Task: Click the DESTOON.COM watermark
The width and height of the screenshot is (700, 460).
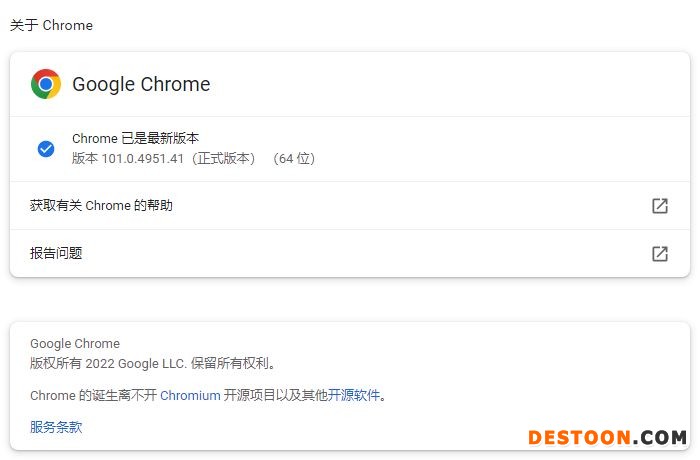Action: point(607,437)
